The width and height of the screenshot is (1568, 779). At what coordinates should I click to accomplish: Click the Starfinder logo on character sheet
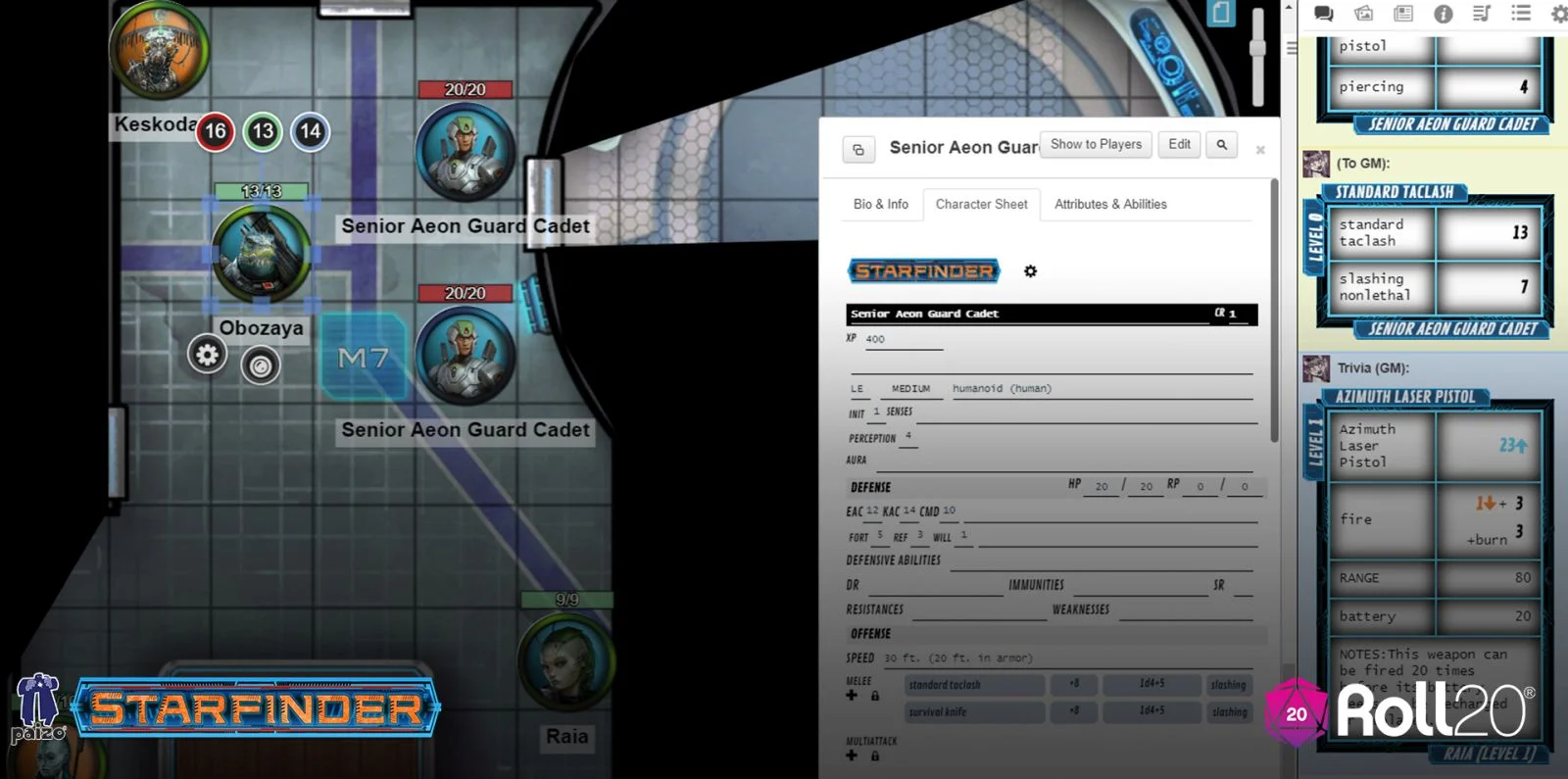coord(924,271)
